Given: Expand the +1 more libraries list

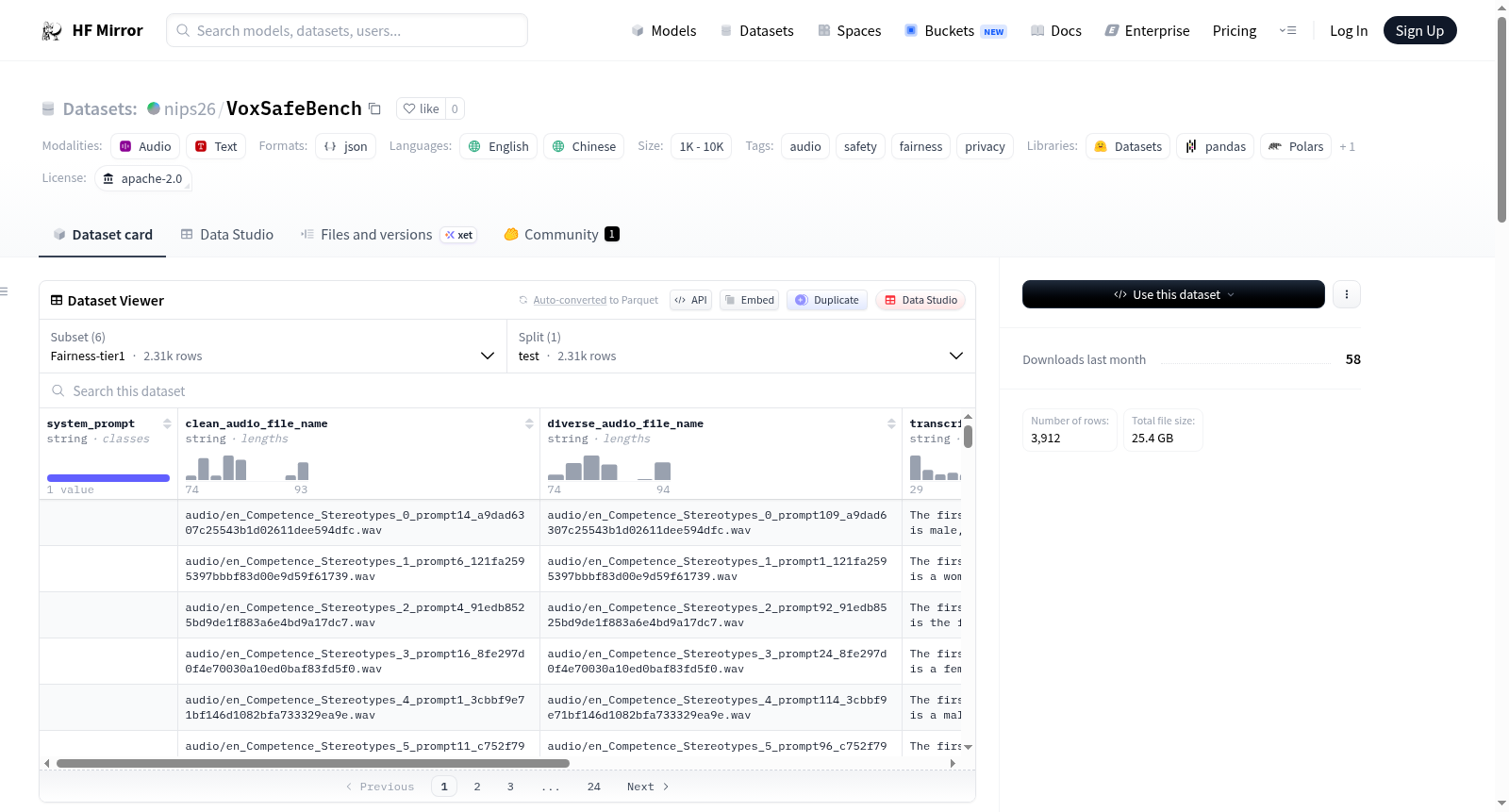Looking at the screenshot, I should point(1347,146).
